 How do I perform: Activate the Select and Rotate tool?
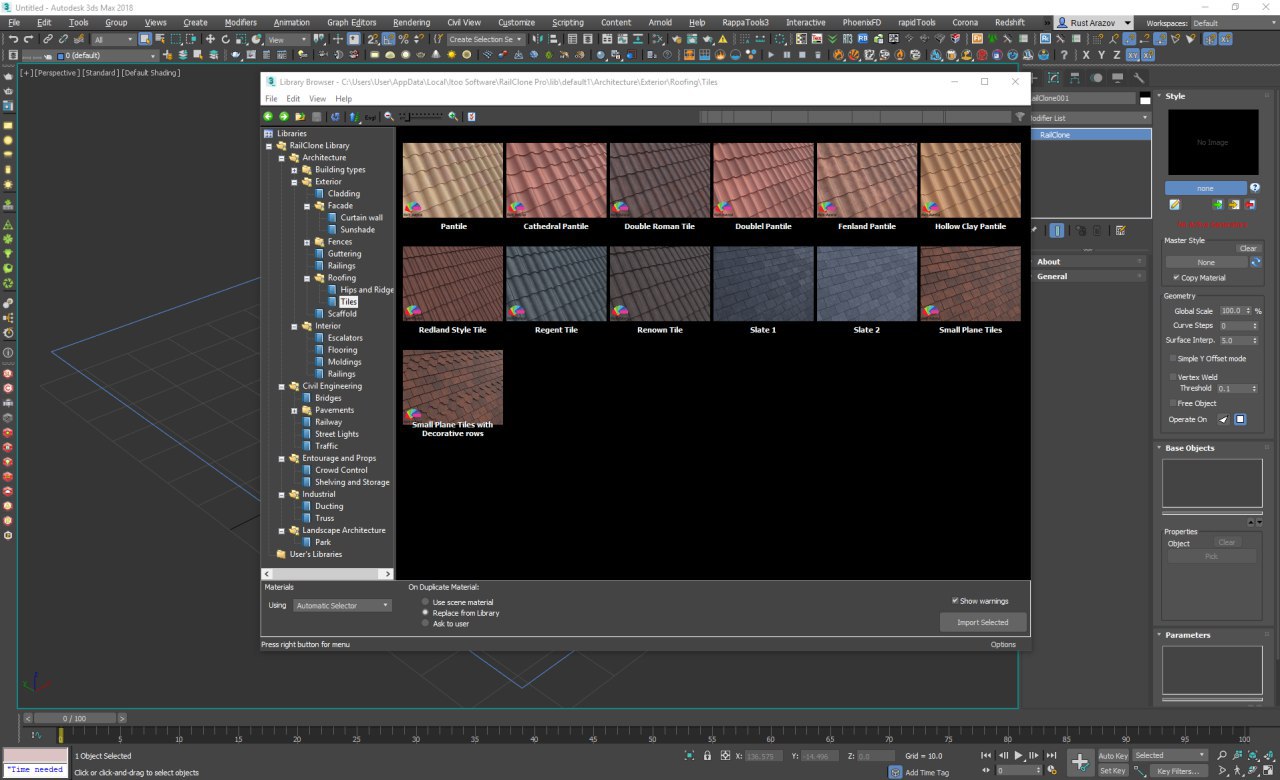click(x=226, y=39)
